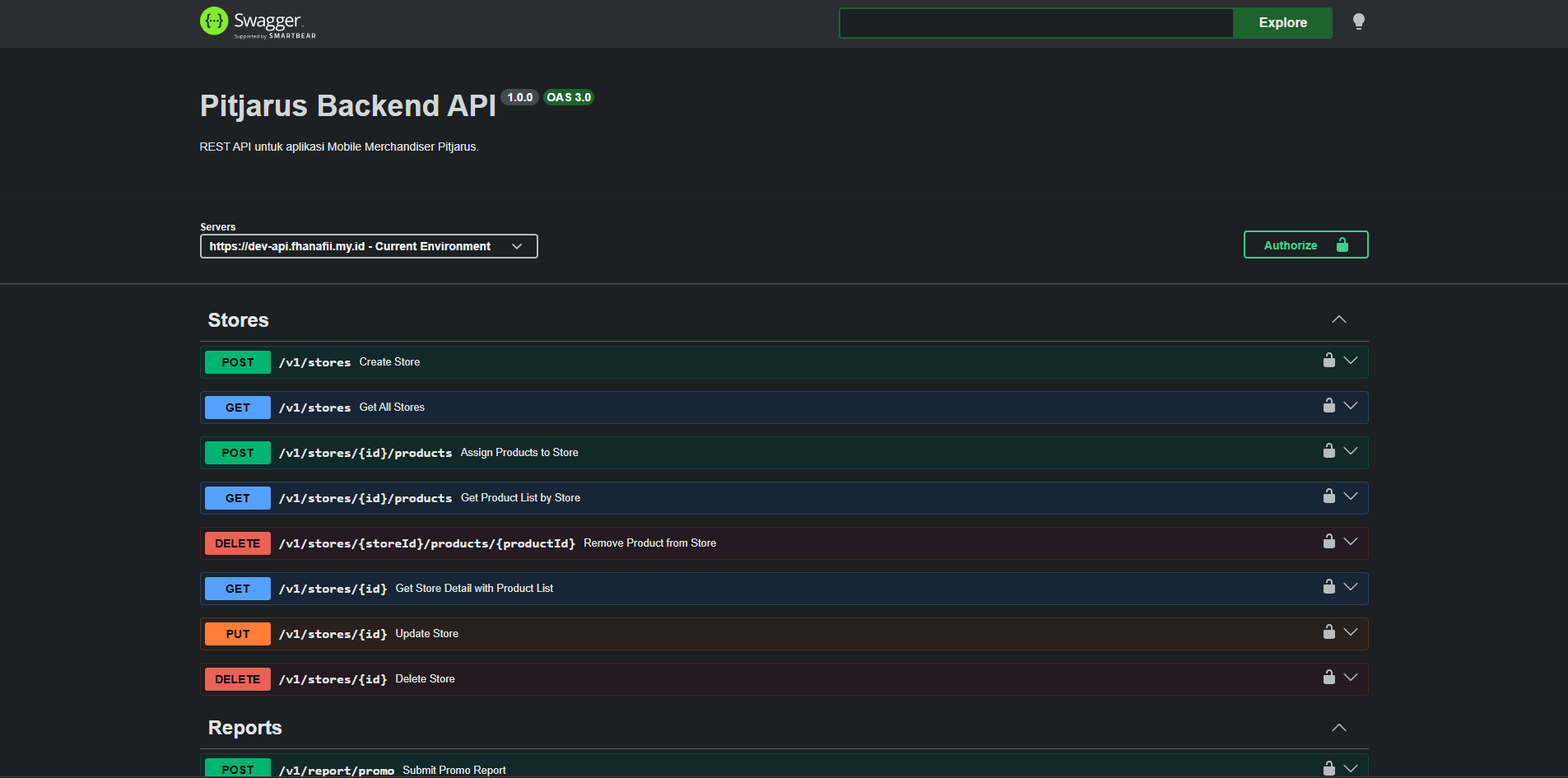
Task: Click lock icon on Delete Store row
Action: point(1328,677)
